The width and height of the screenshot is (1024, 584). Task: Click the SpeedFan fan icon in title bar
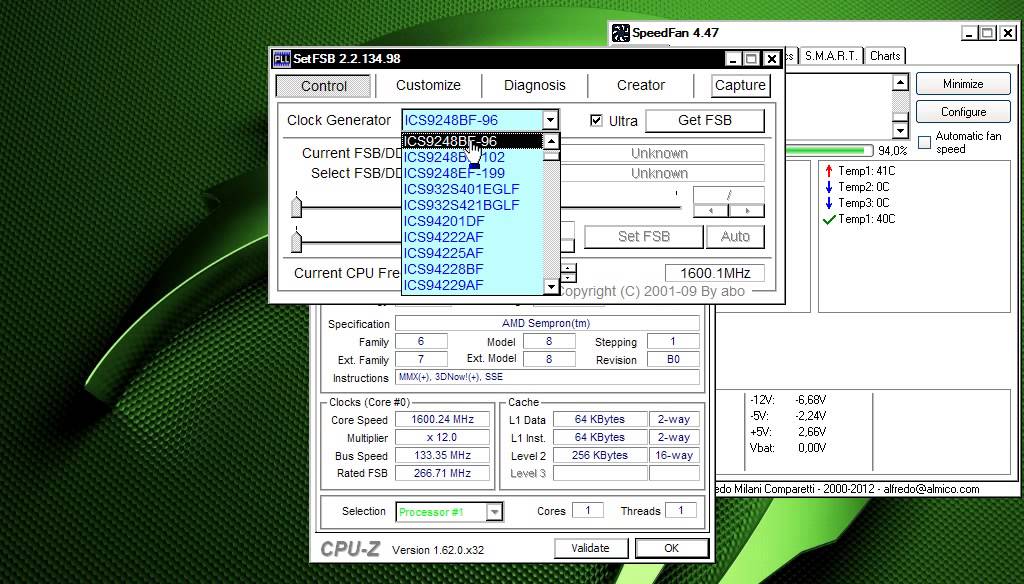(620, 33)
